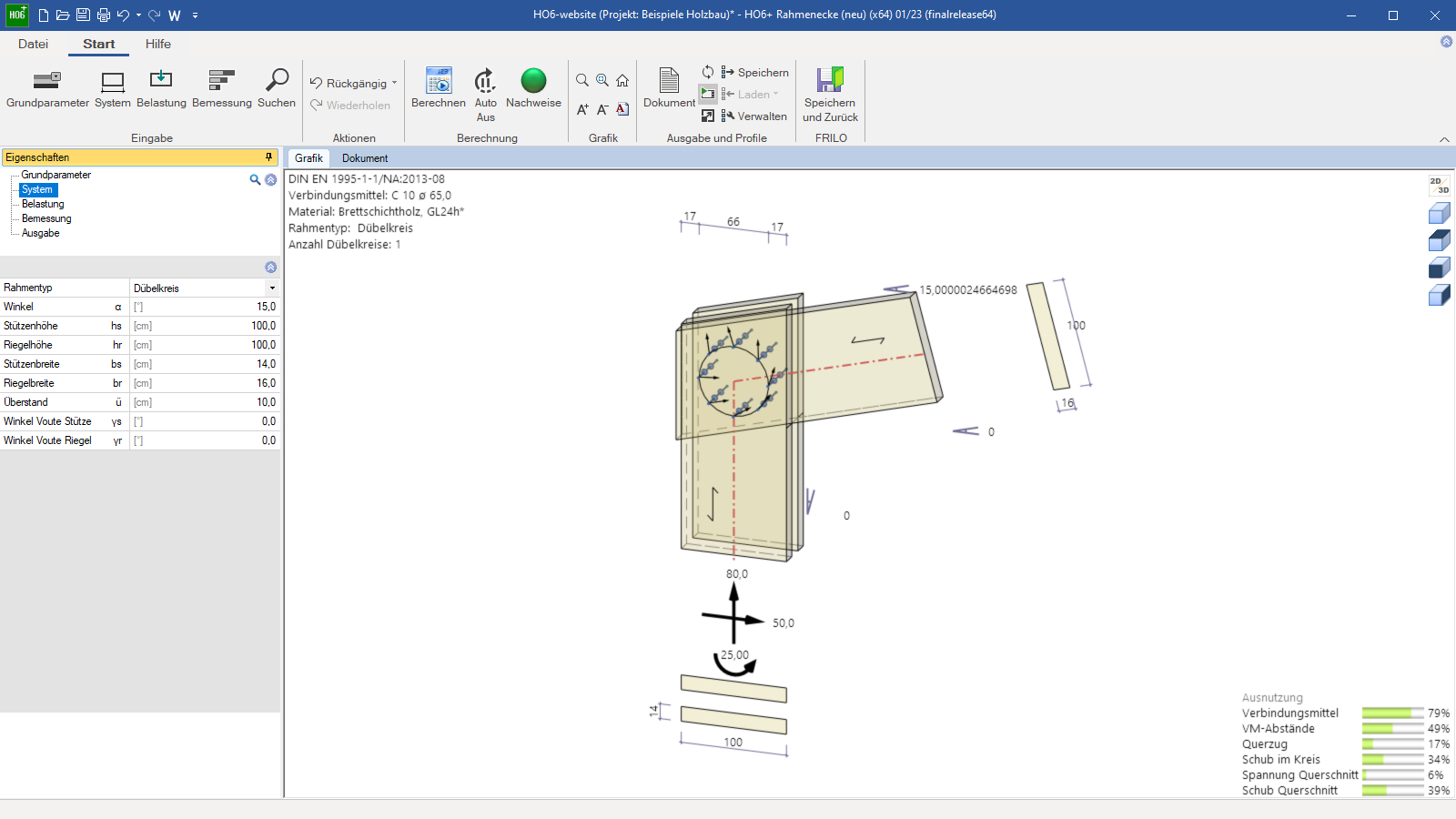Select the Start ribbon tab
Screen dimensions: 1456x819
click(x=98, y=44)
